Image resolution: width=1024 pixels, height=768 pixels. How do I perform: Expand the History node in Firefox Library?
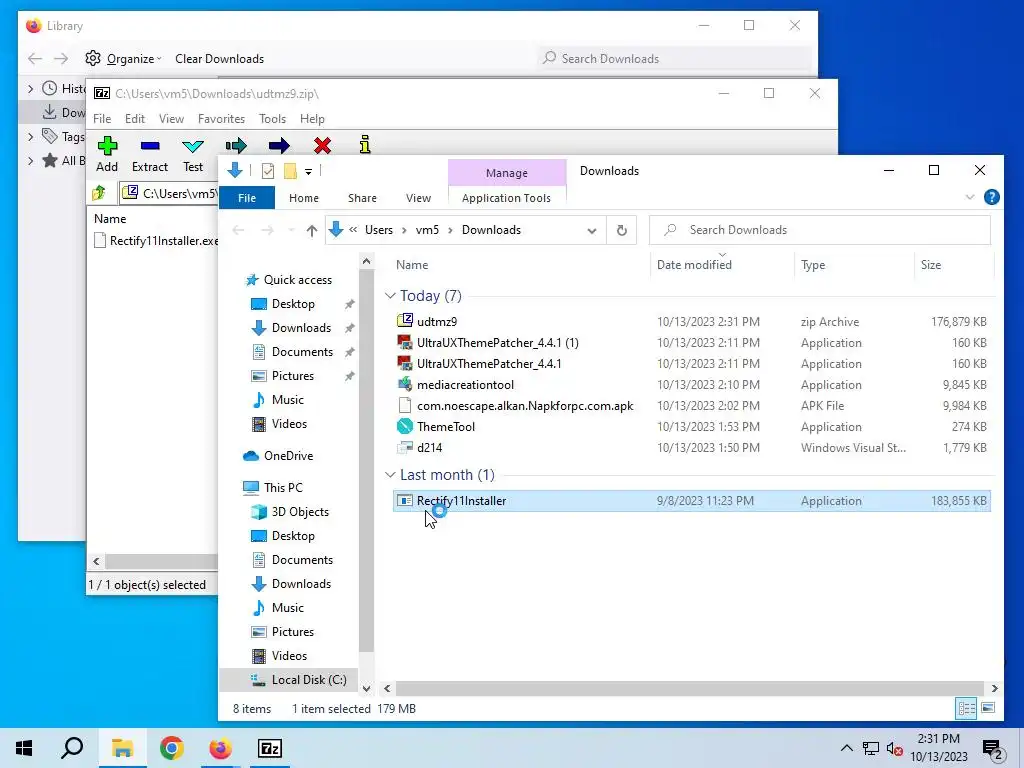(31, 88)
